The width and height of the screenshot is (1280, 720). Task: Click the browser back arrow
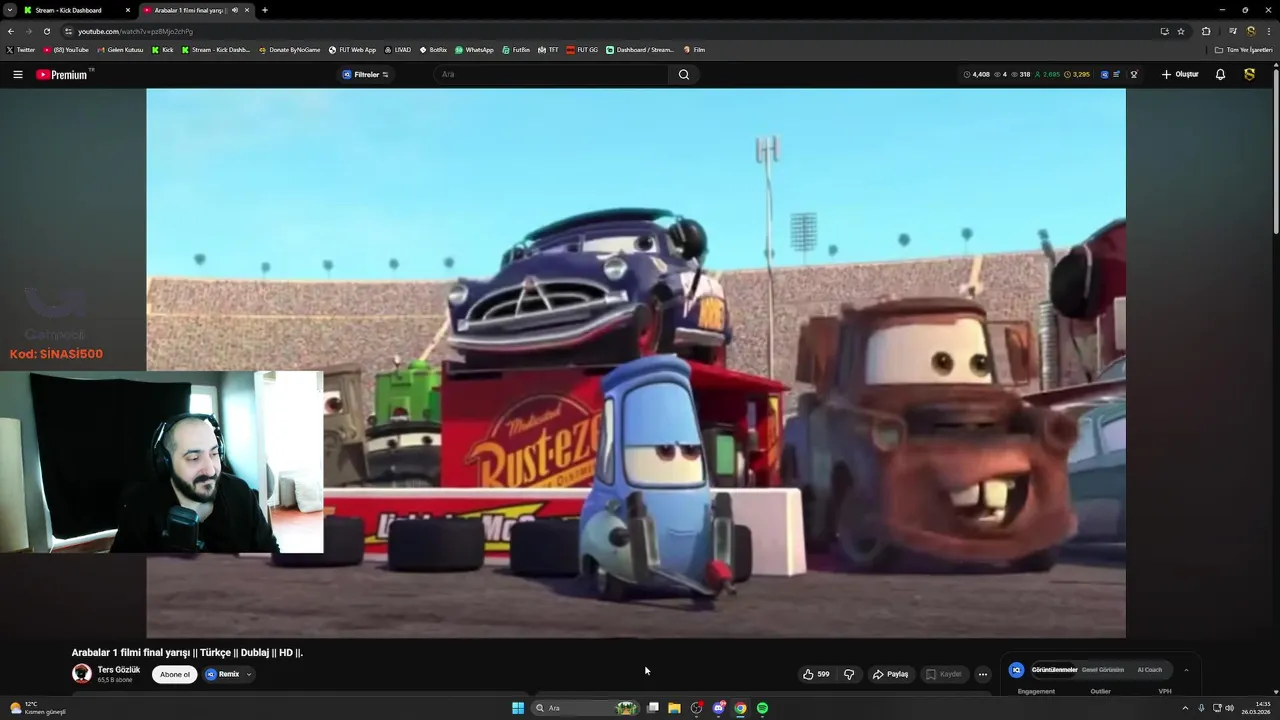[11, 31]
